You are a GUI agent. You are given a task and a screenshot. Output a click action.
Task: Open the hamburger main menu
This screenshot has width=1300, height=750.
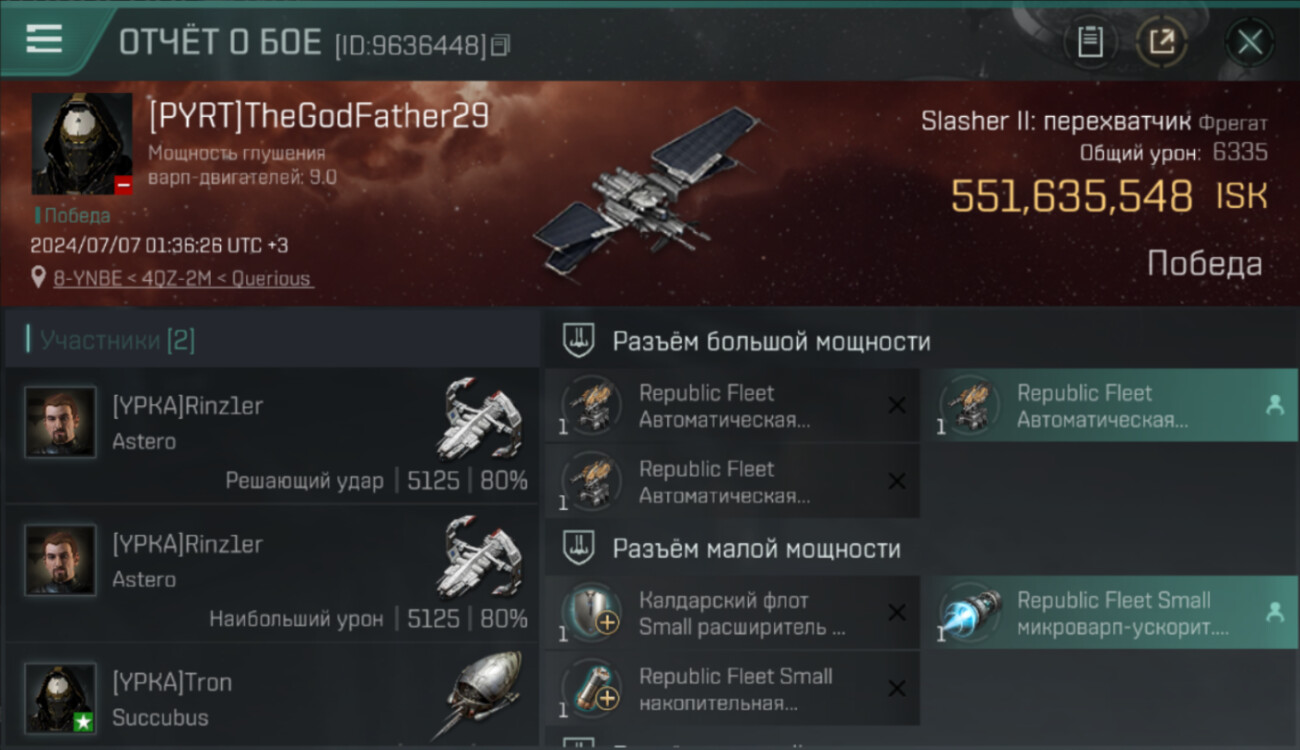tap(44, 39)
